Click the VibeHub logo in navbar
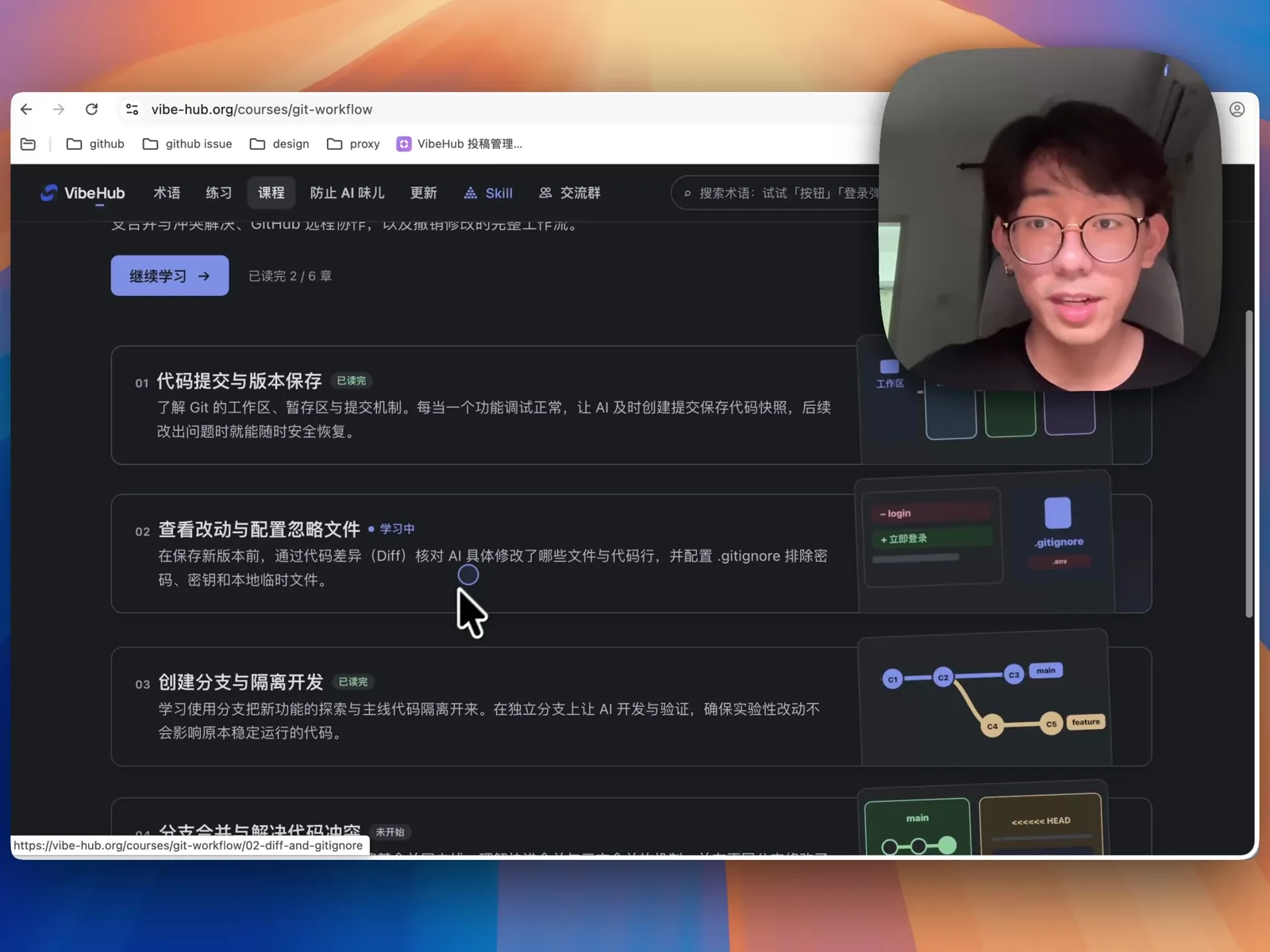This screenshot has width=1270, height=952. (83, 193)
